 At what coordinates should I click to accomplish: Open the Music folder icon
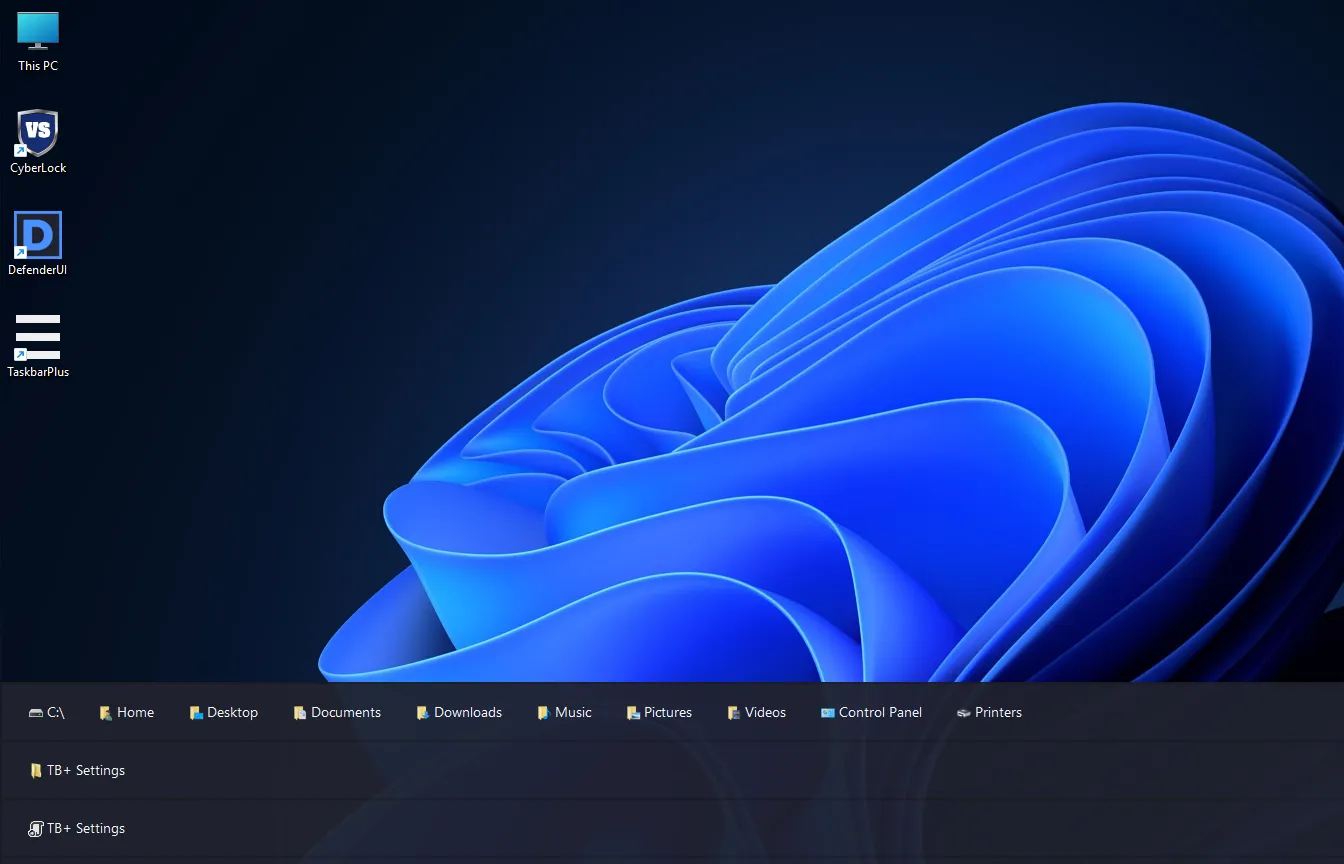click(564, 712)
